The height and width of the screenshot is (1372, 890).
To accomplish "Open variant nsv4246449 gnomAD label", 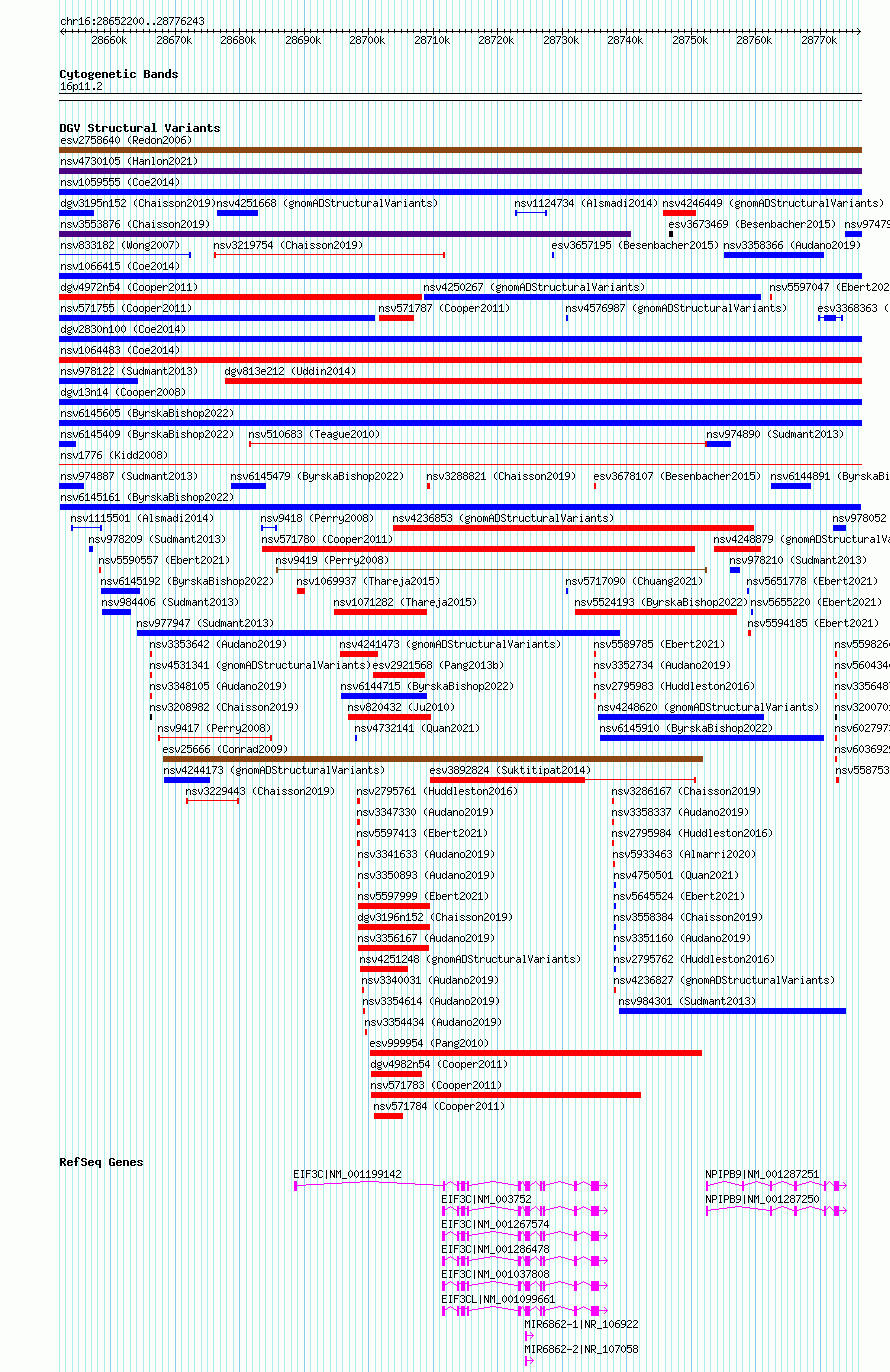I will [773, 203].
